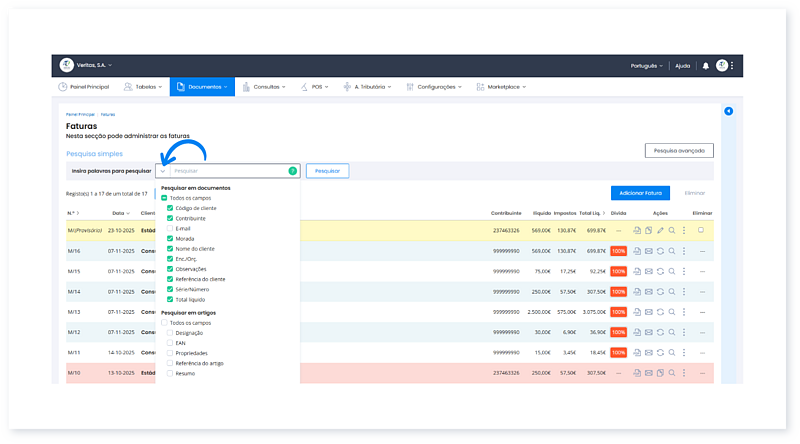Click the email envelope icon for invoice M/16
Image resolution: width=800 pixels, height=444 pixels.
(648, 250)
